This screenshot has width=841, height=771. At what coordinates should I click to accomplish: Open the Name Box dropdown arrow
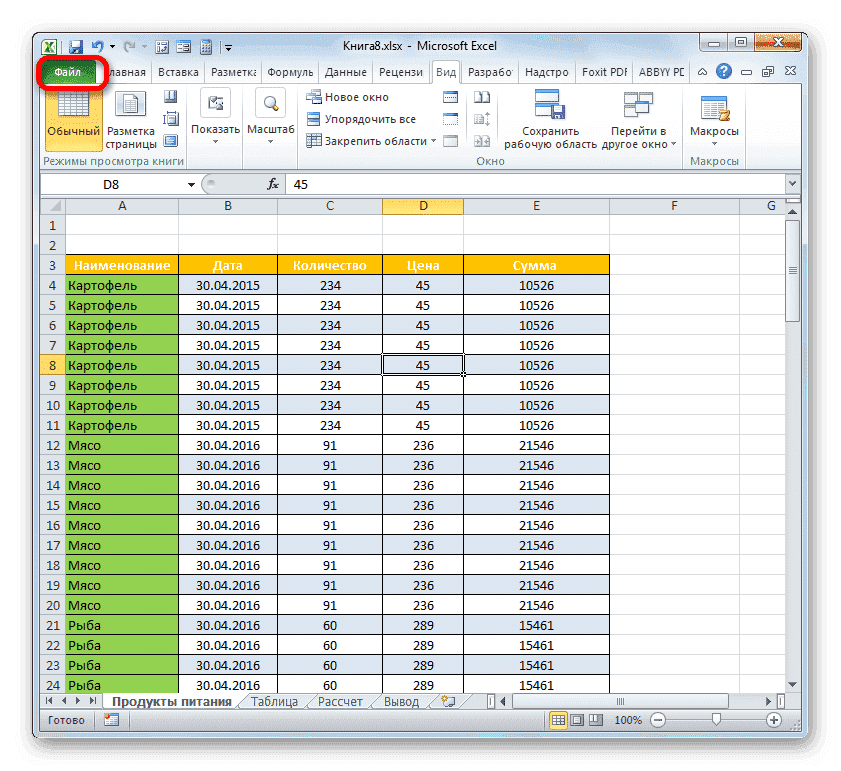point(190,184)
